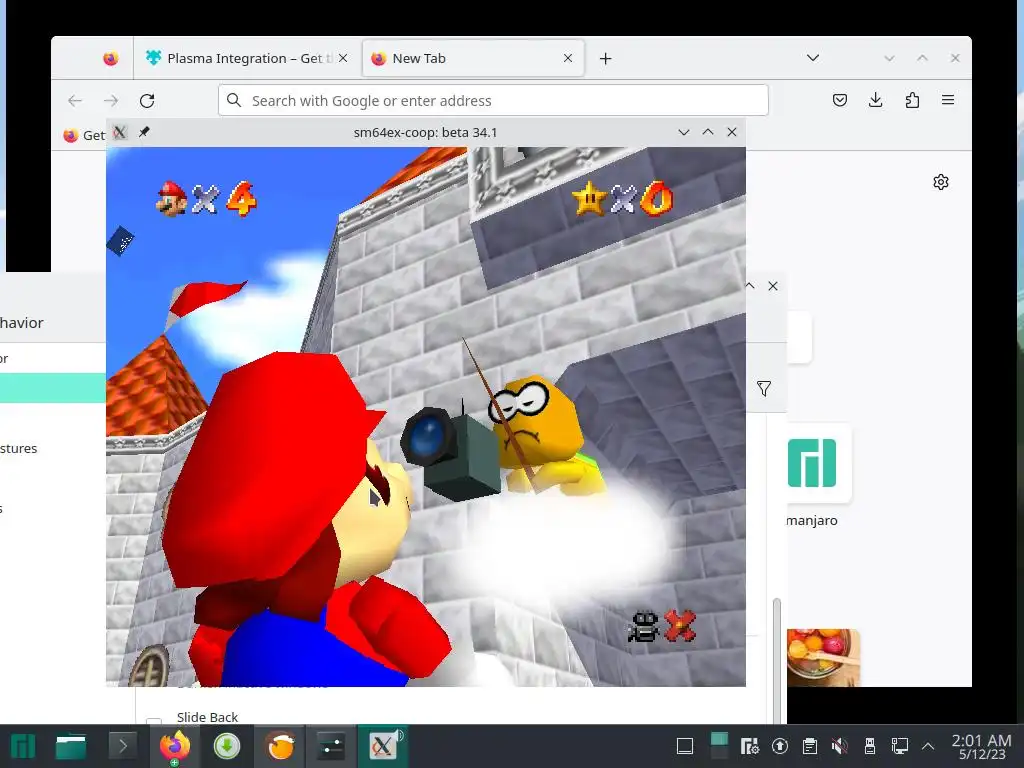Screen dimensions: 1024x768
Task: Select the New Tab tab
Action: tap(473, 59)
